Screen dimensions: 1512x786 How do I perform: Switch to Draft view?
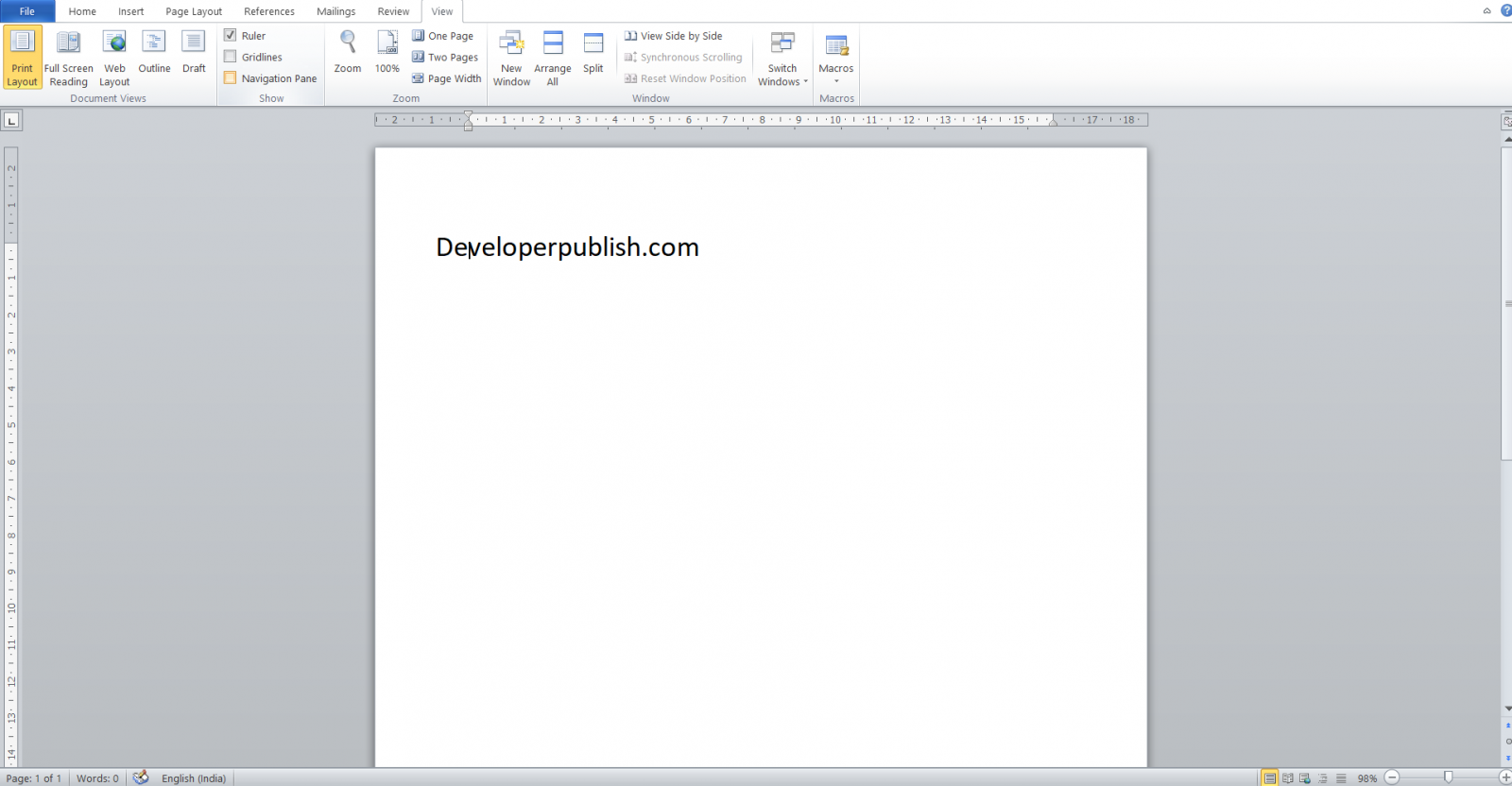(194, 53)
